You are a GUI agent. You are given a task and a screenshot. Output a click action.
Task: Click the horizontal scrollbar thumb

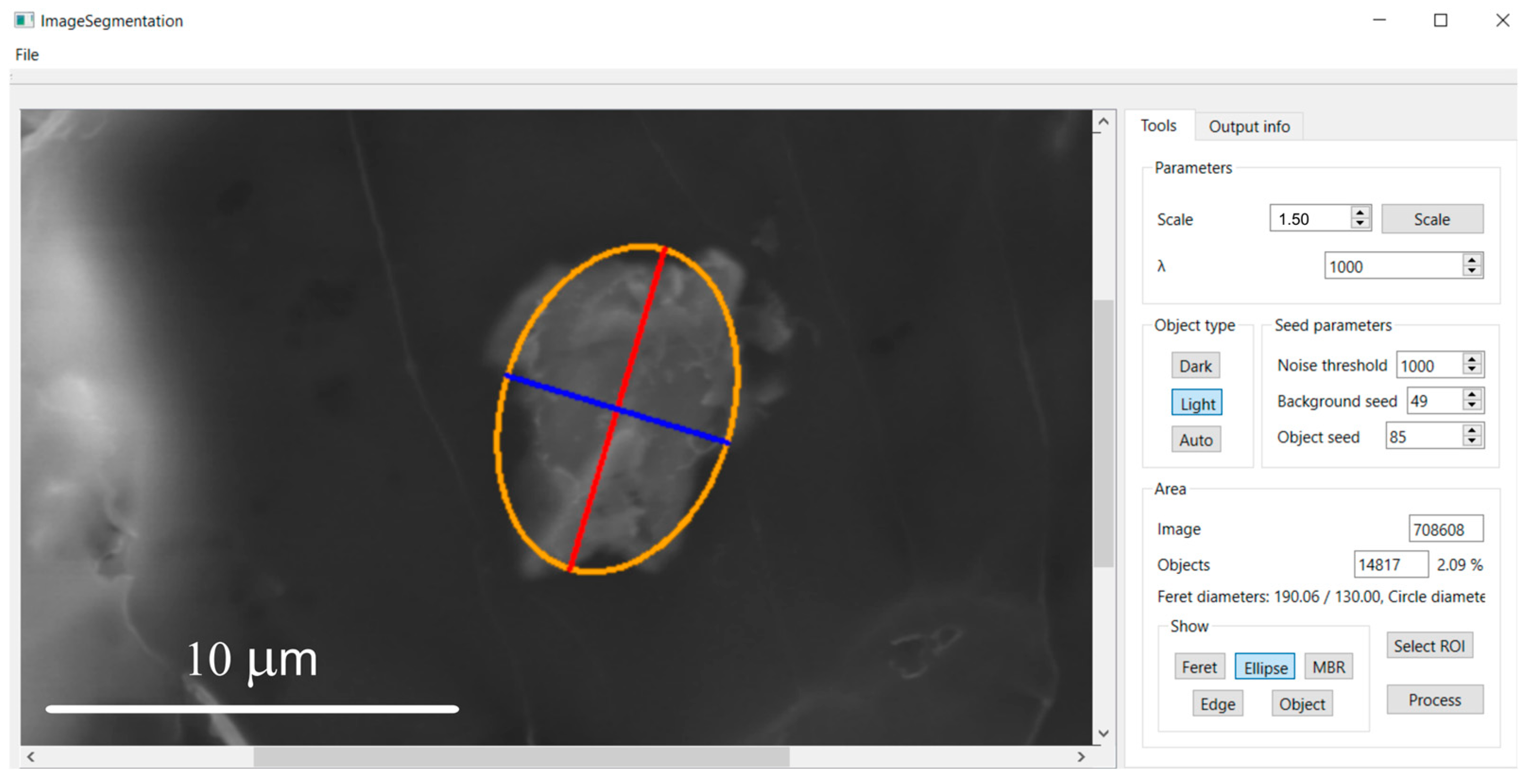coord(521,757)
